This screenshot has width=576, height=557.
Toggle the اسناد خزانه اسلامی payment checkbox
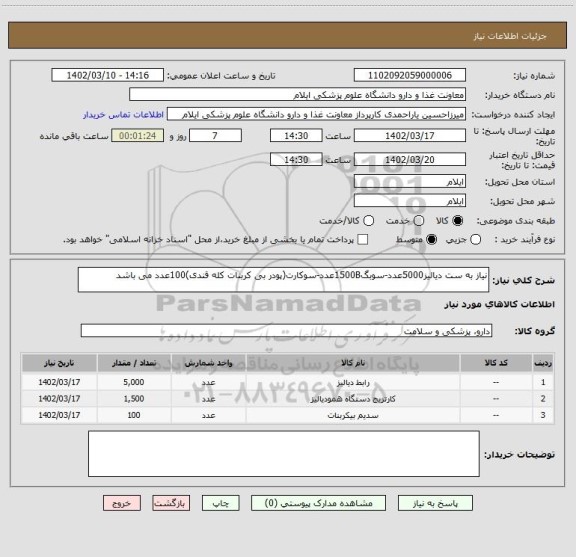click(x=363, y=240)
